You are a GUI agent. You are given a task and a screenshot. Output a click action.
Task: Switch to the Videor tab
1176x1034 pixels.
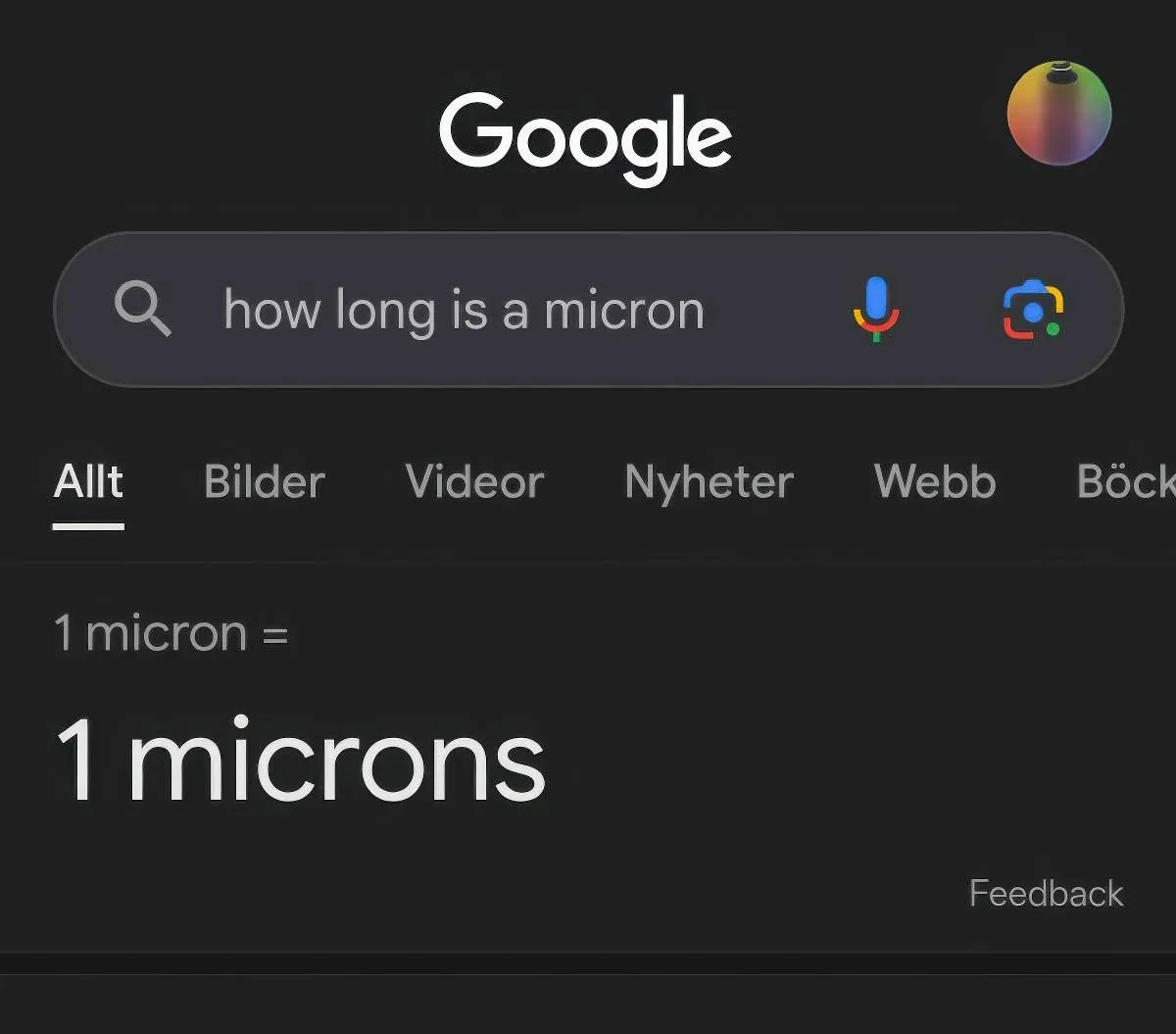(474, 482)
